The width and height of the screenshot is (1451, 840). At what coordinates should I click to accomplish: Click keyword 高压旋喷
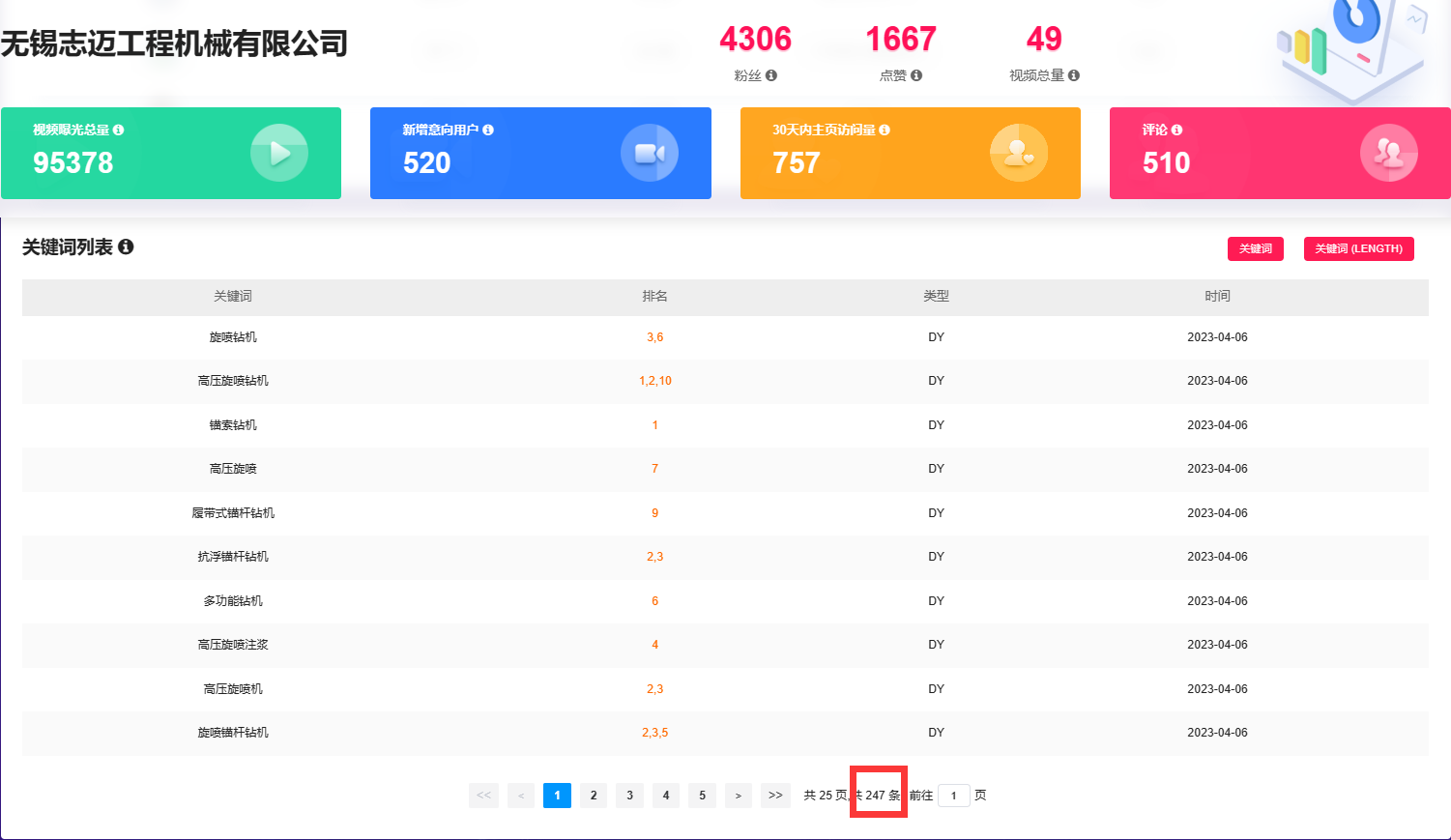tap(233, 469)
